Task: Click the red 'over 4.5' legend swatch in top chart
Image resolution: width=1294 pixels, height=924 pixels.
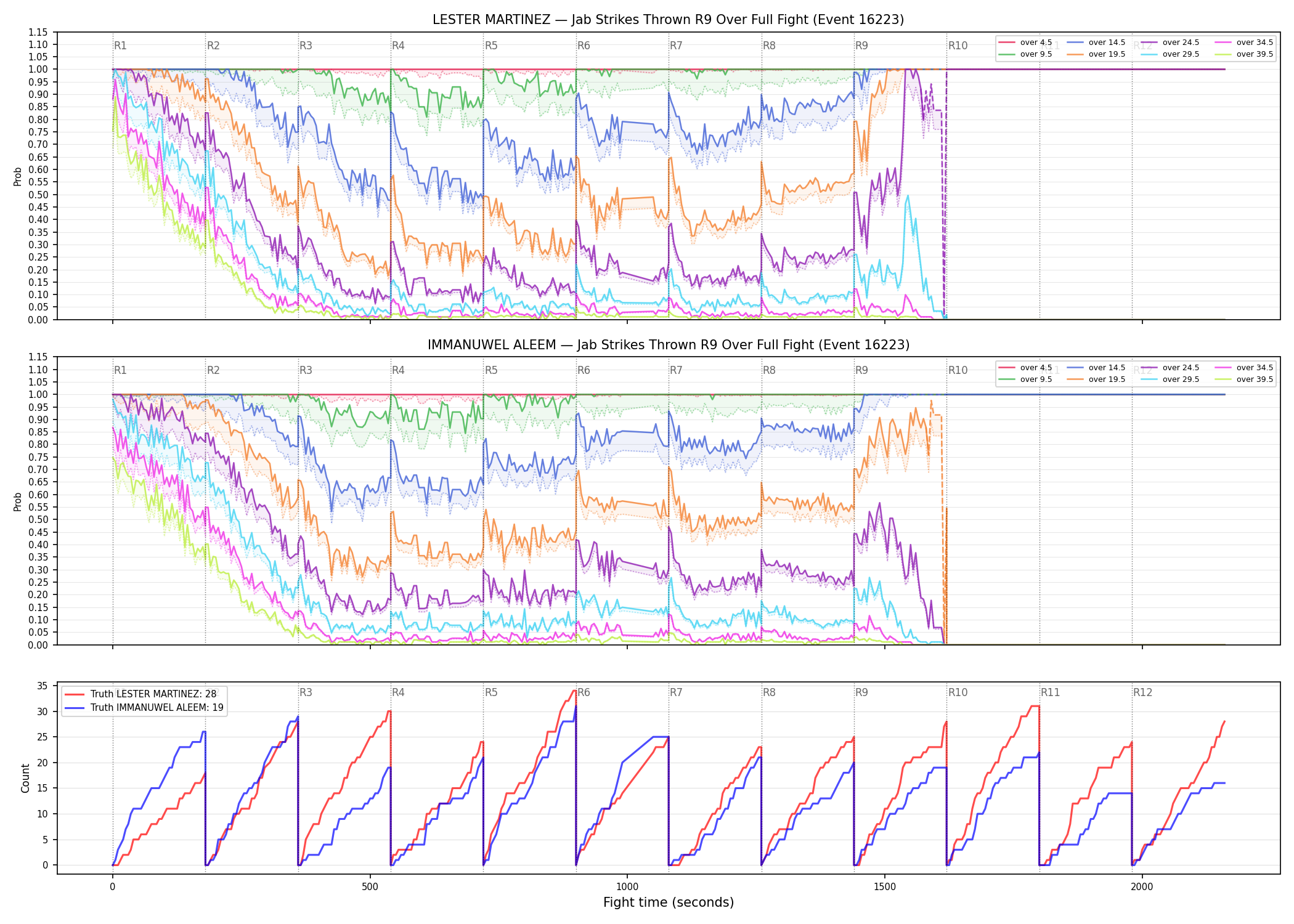Action: (x=1007, y=43)
